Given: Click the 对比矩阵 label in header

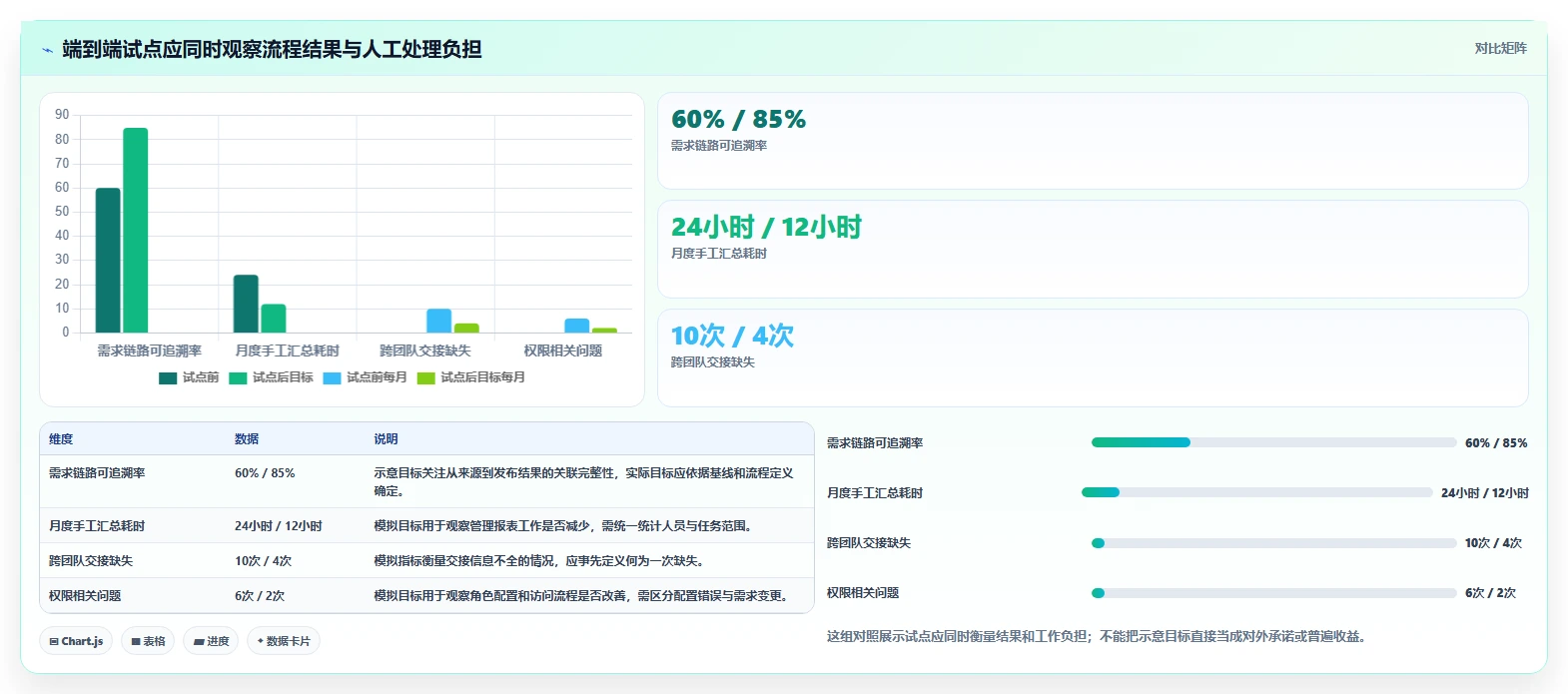Looking at the screenshot, I should (1500, 48).
